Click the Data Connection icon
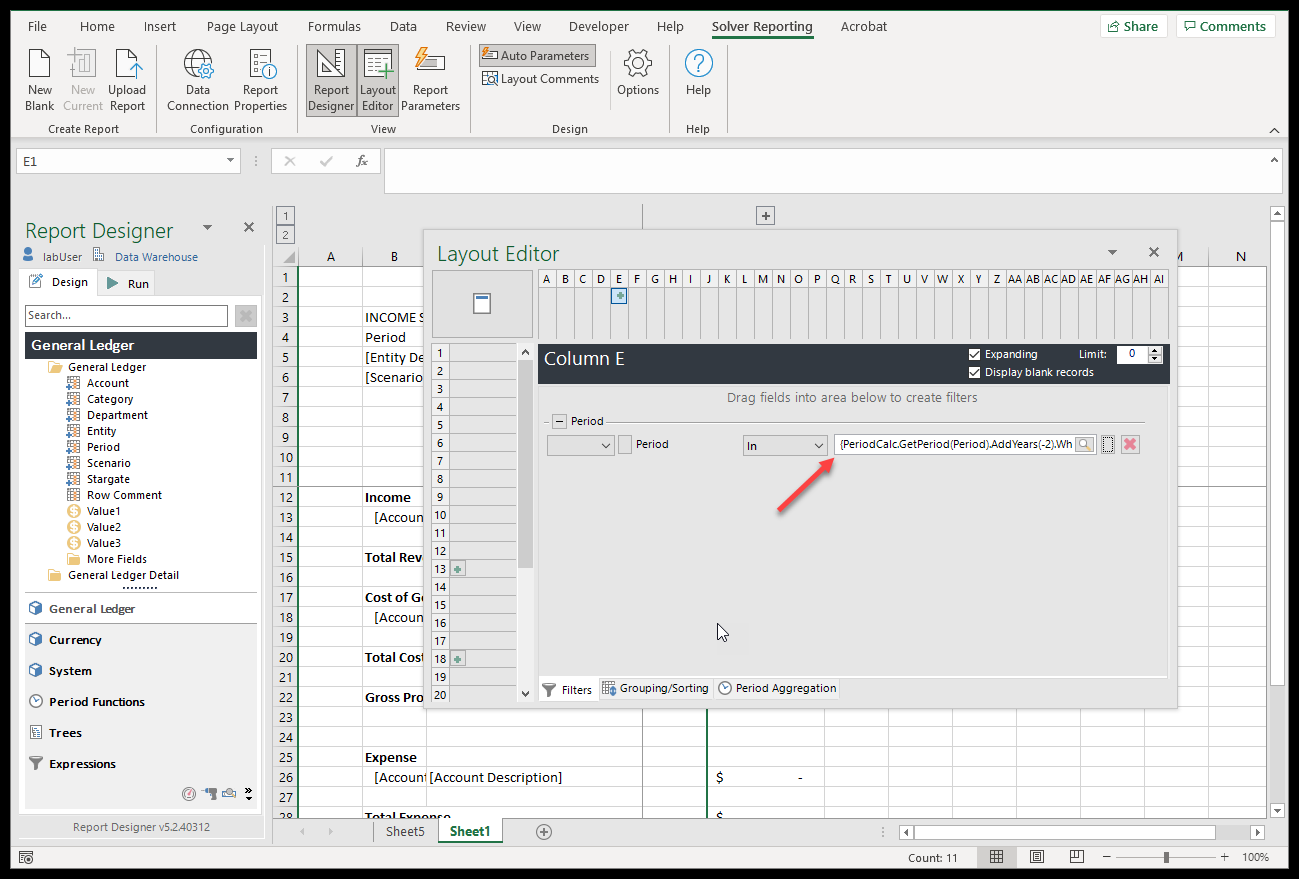 (198, 79)
